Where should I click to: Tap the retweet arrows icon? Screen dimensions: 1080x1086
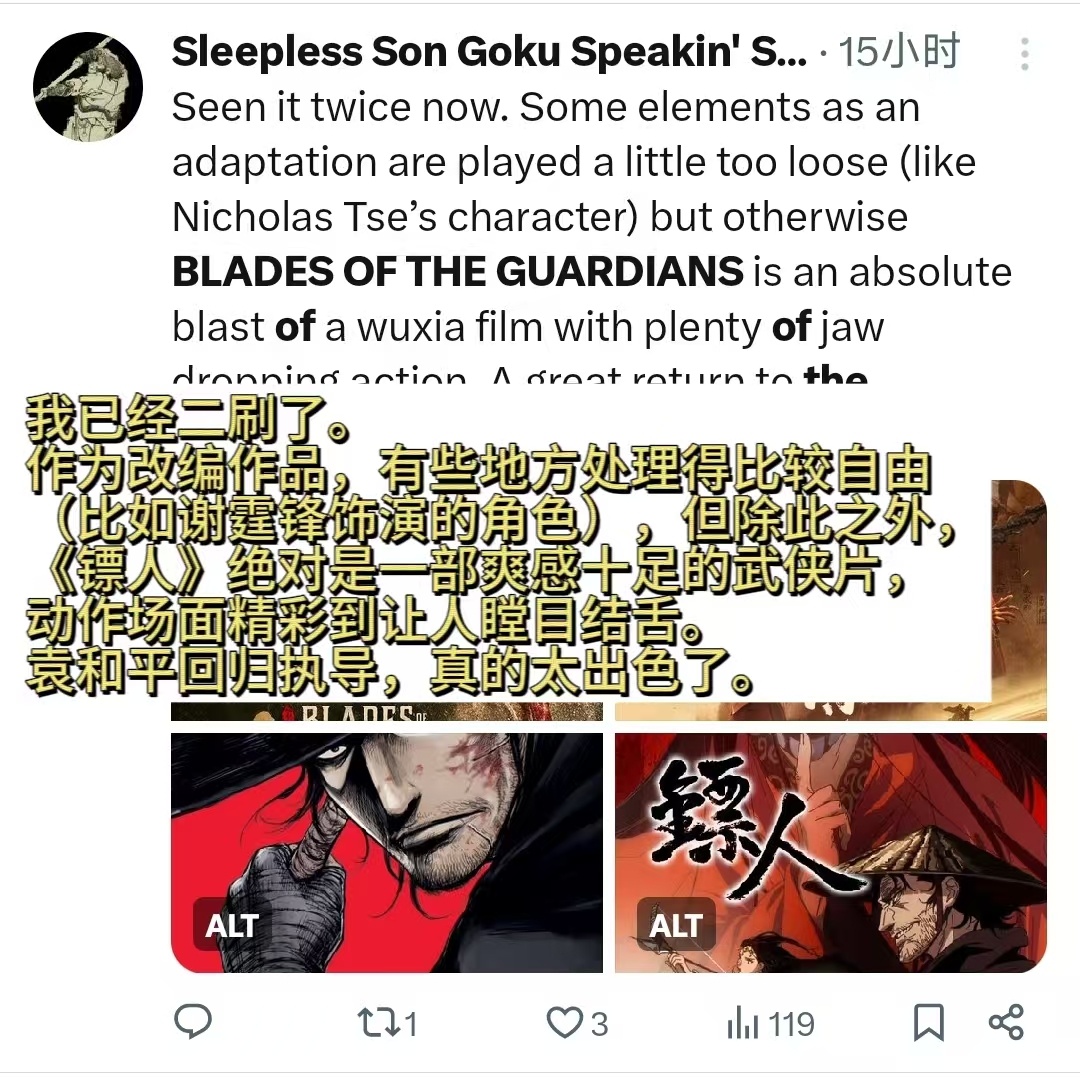tap(376, 1023)
